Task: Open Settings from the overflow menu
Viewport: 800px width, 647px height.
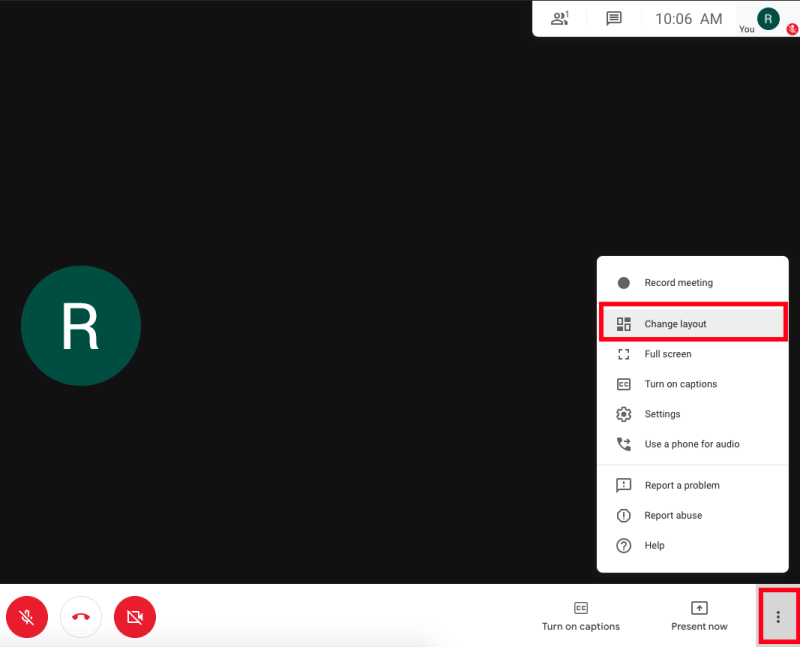Action: point(662,414)
